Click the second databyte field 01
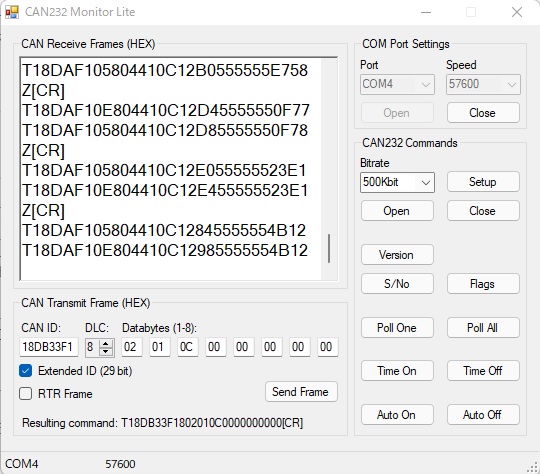The height and width of the screenshot is (474, 540). tap(160, 347)
